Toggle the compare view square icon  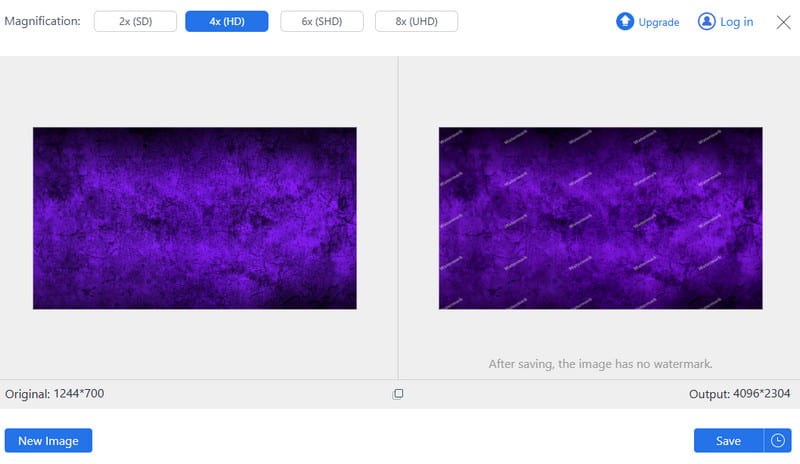coord(398,394)
